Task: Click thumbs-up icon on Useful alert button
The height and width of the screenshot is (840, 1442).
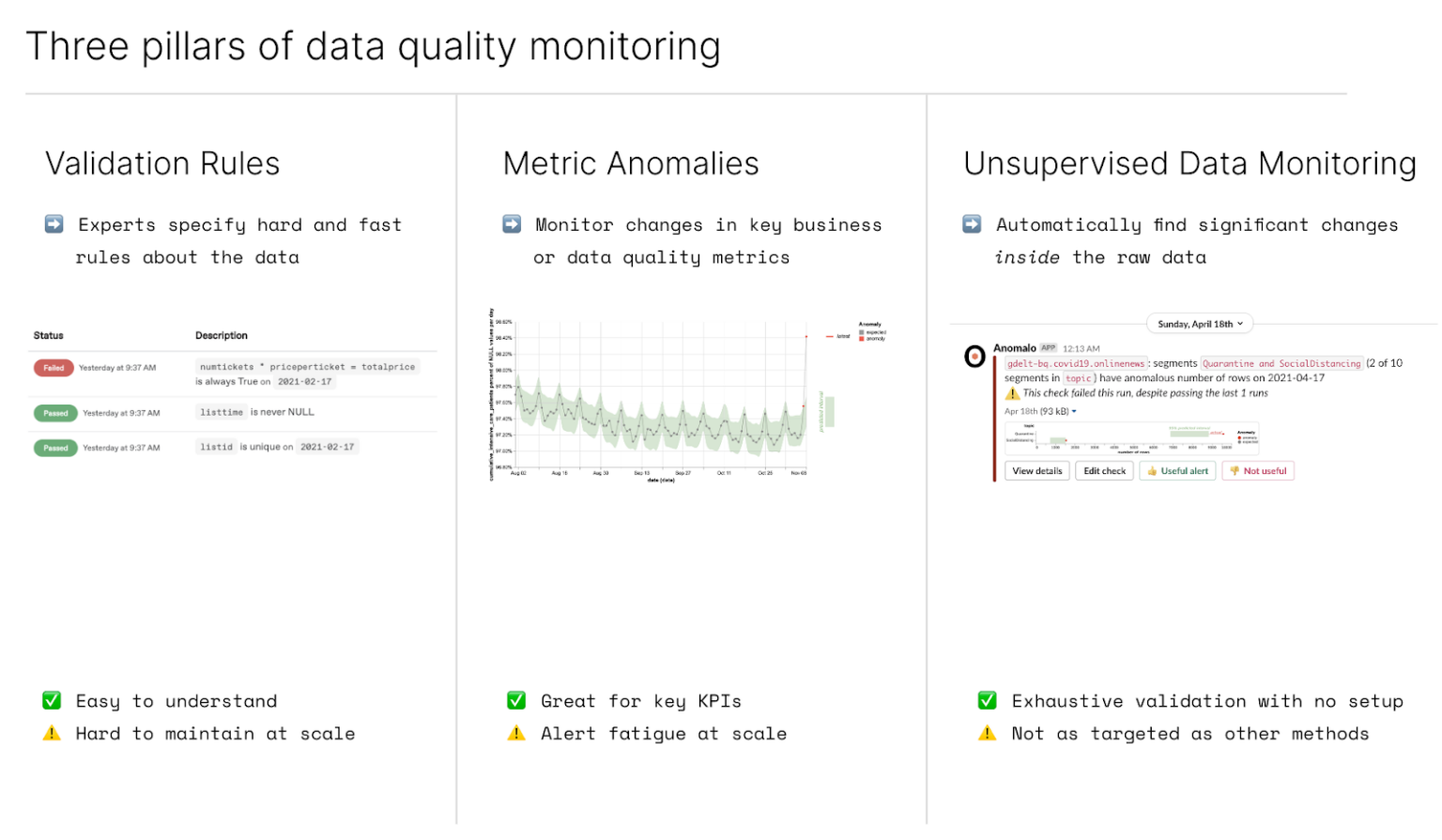Action: 1154,470
